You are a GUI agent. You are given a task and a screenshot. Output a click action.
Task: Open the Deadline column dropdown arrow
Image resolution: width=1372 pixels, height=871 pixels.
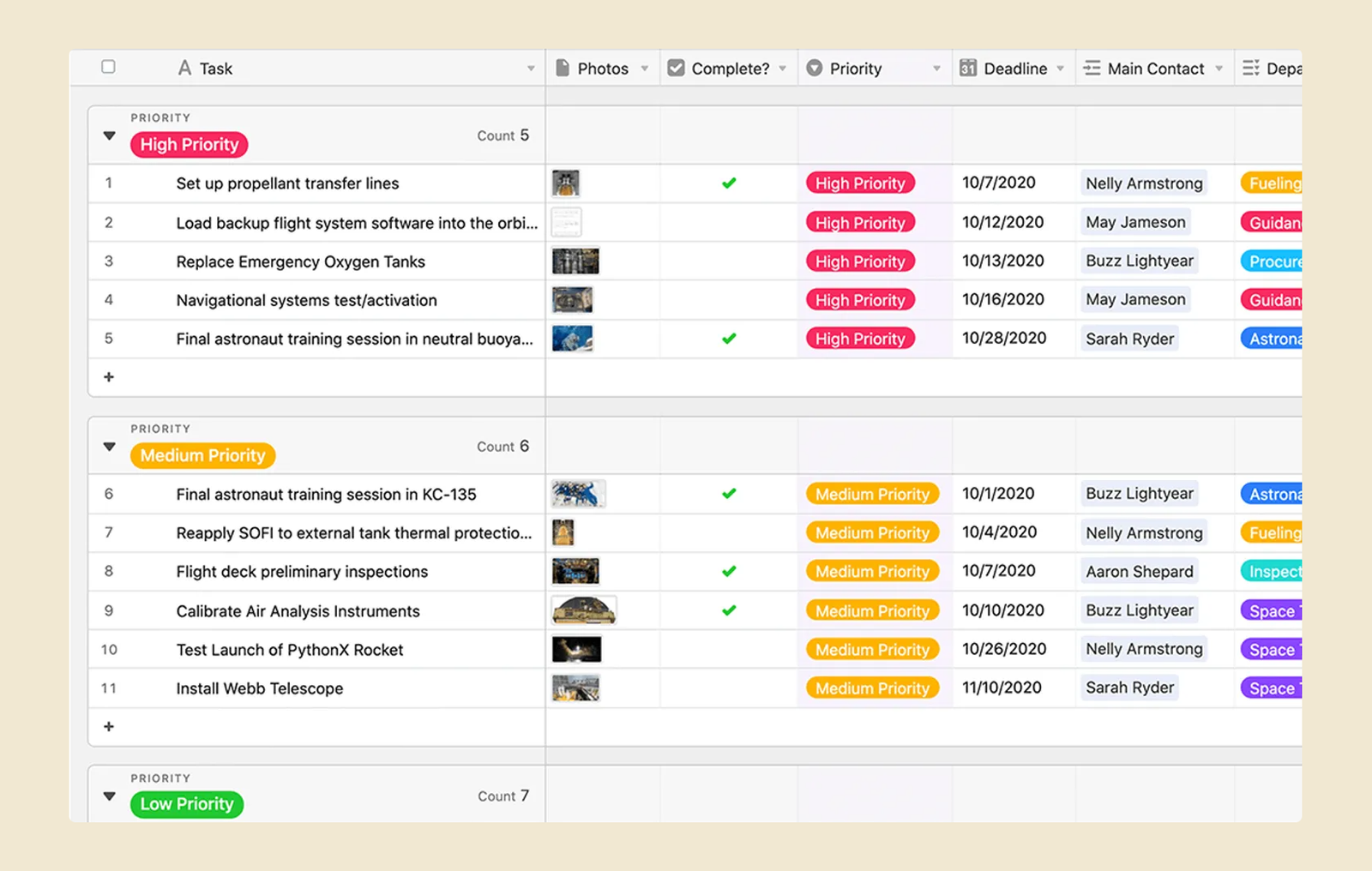click(x=1061, y=69)
